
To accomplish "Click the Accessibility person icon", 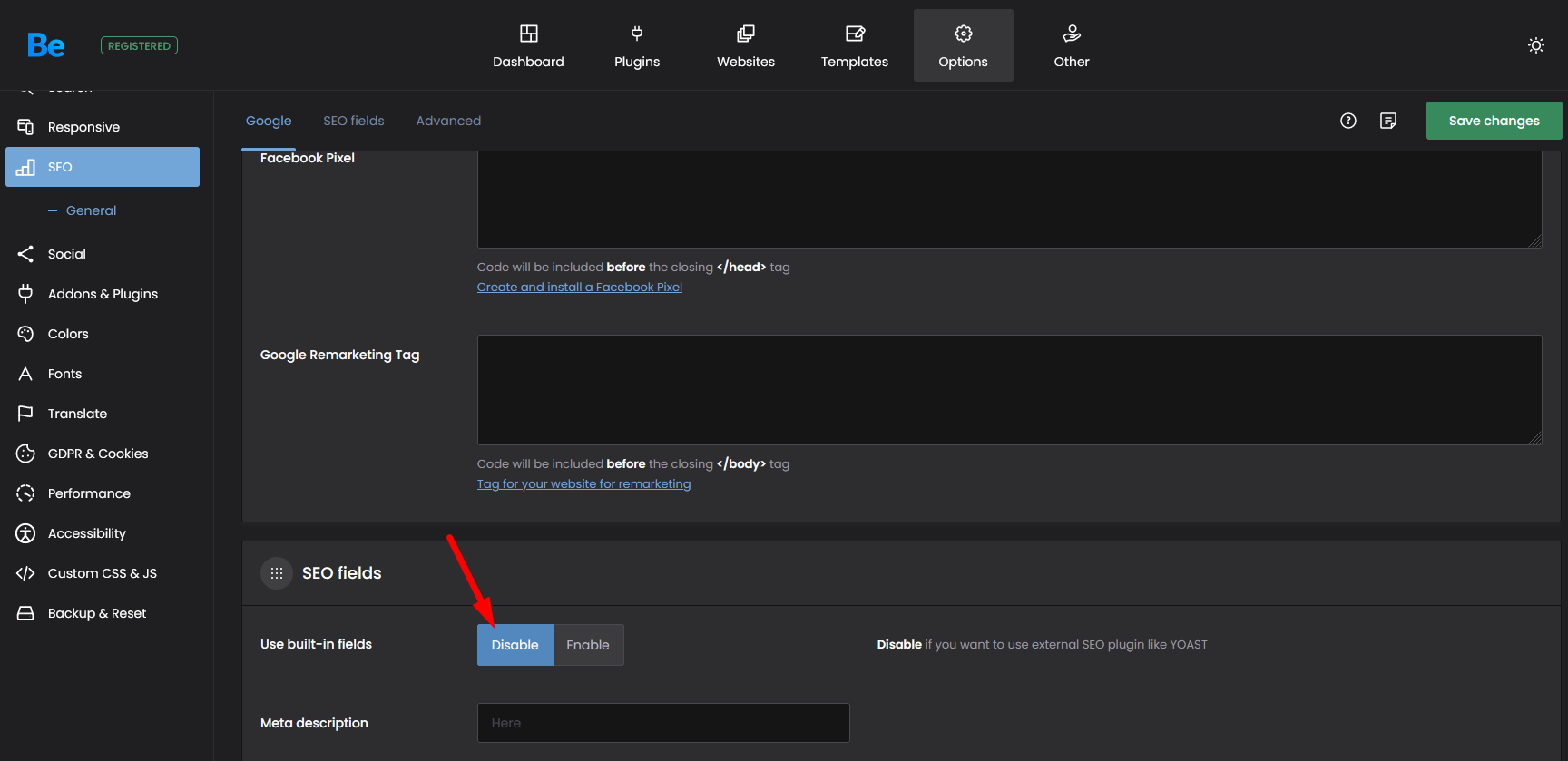I will tap(25, 533).
